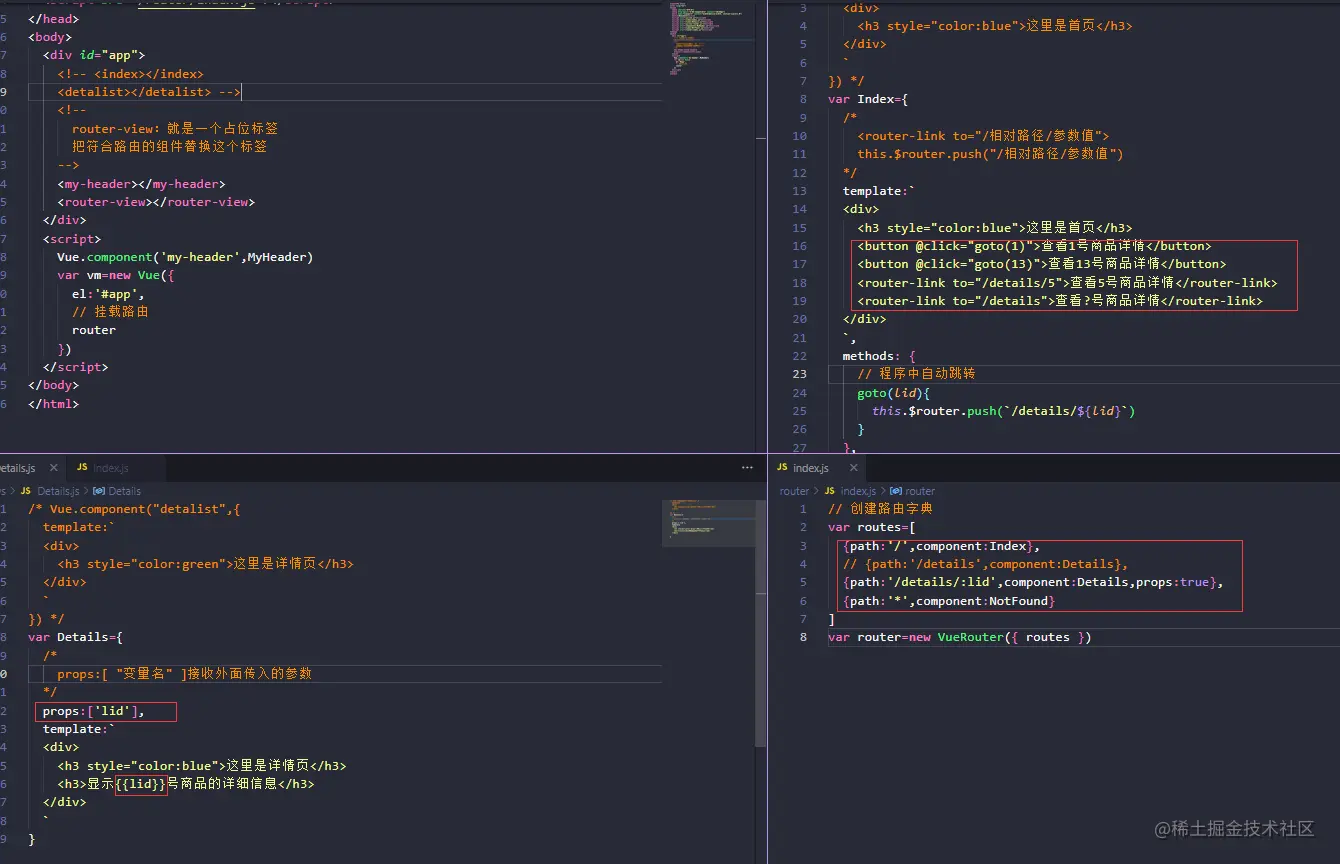Click the Vue.component('my-header',MyHeader) line
The height and width of the screenshot is (864, 1340).
coord(185,257)
